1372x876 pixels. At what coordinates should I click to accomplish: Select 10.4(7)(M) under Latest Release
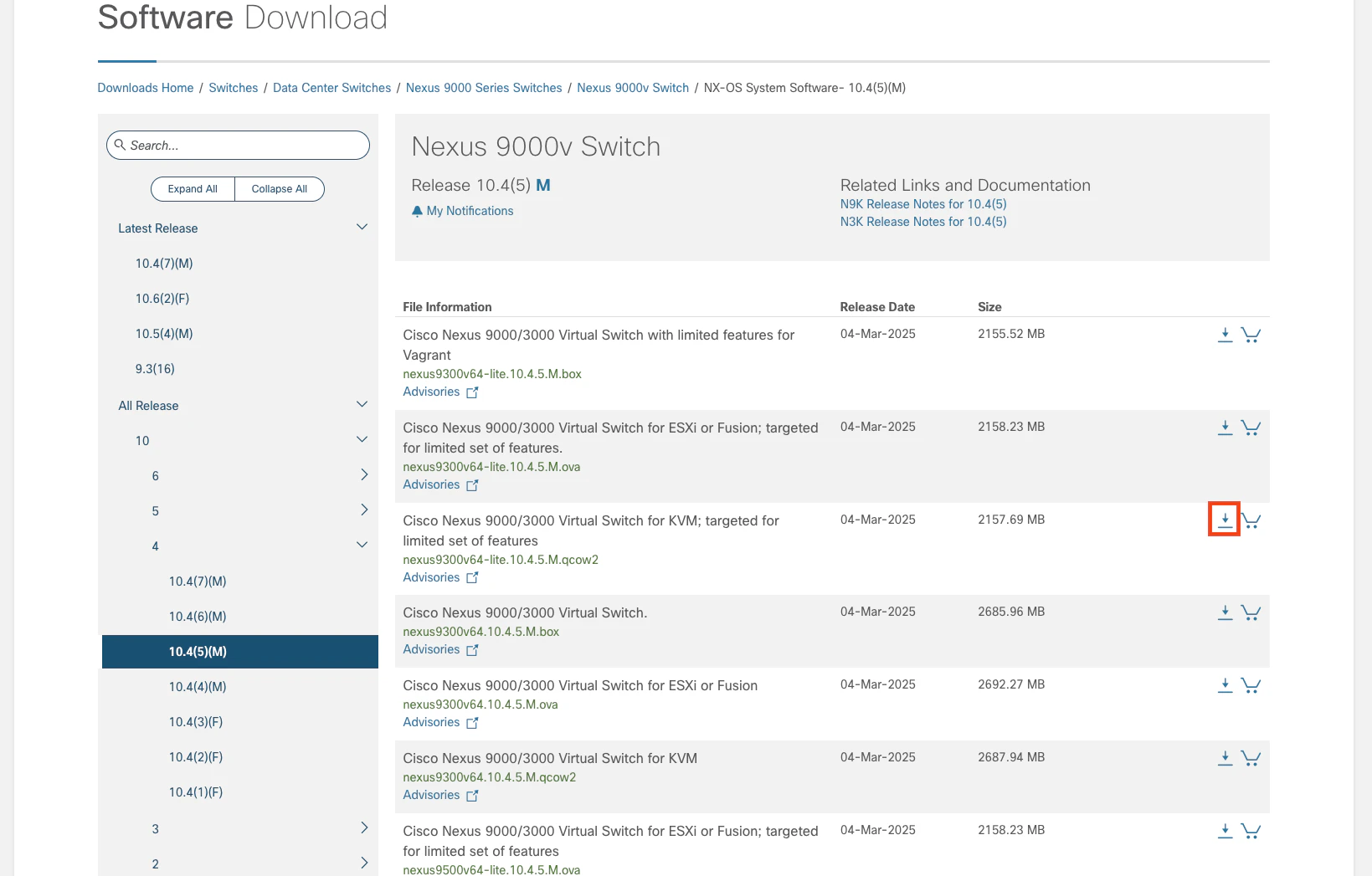pyautogui.click(x=164, y=264)
